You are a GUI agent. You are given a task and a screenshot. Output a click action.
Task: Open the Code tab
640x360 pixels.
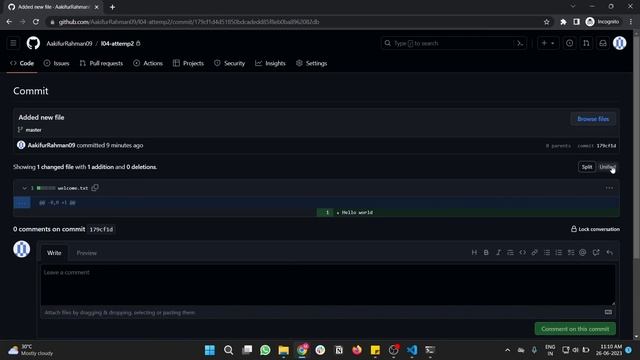[22, 63]
